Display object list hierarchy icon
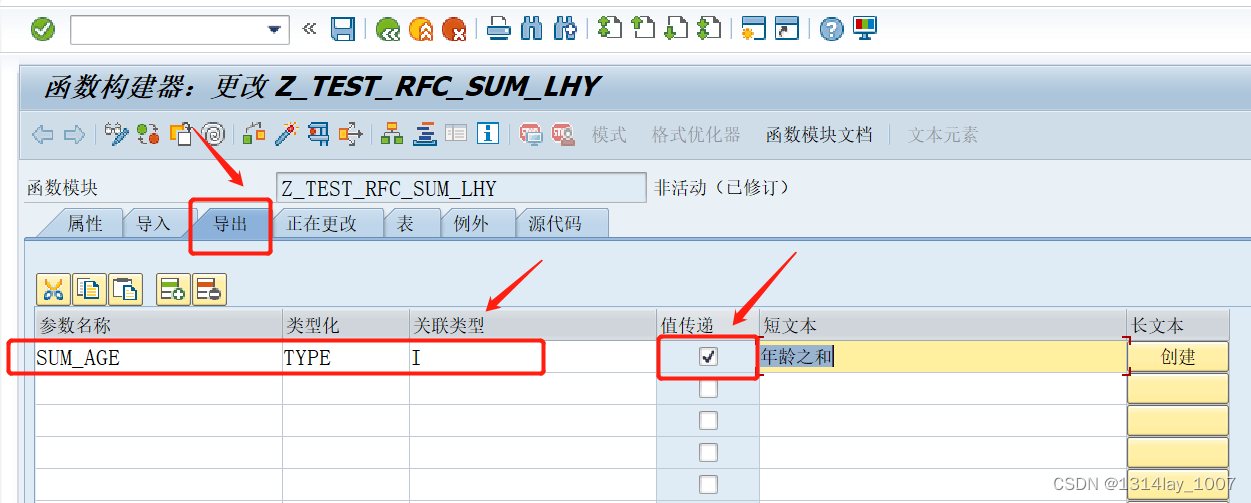 pos(393,134)
